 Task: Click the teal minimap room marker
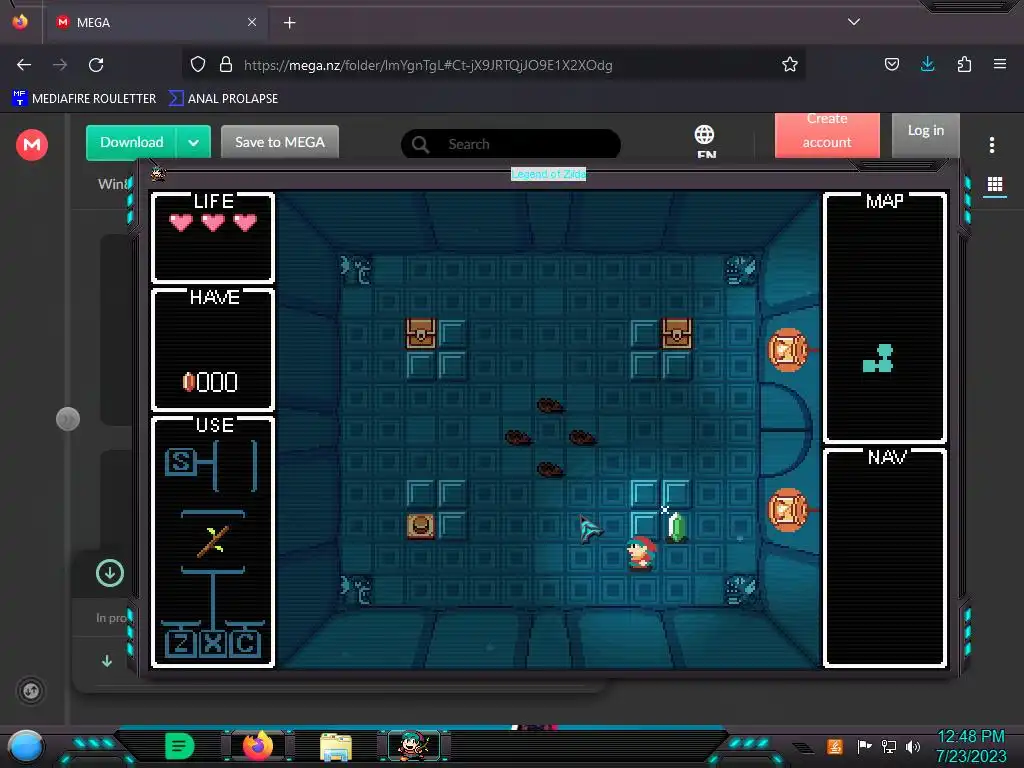878,358
